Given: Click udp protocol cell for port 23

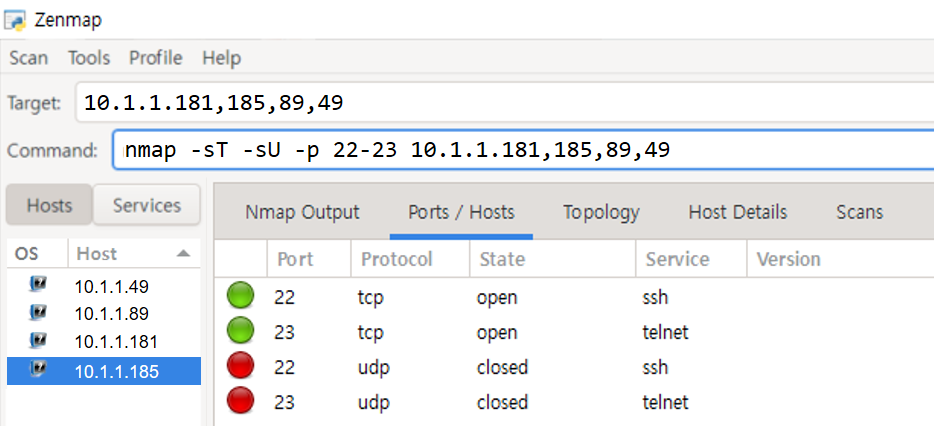Looking at the screenshot, I should (373, 402).
